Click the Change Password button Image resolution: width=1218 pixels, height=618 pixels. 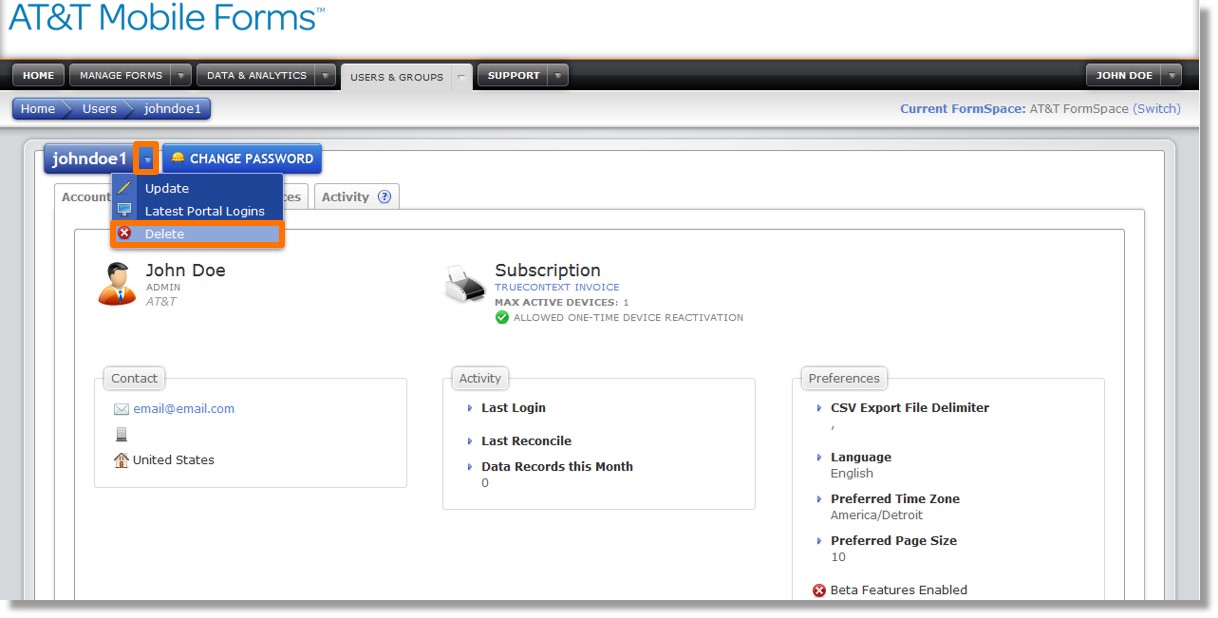click(242, 159)
